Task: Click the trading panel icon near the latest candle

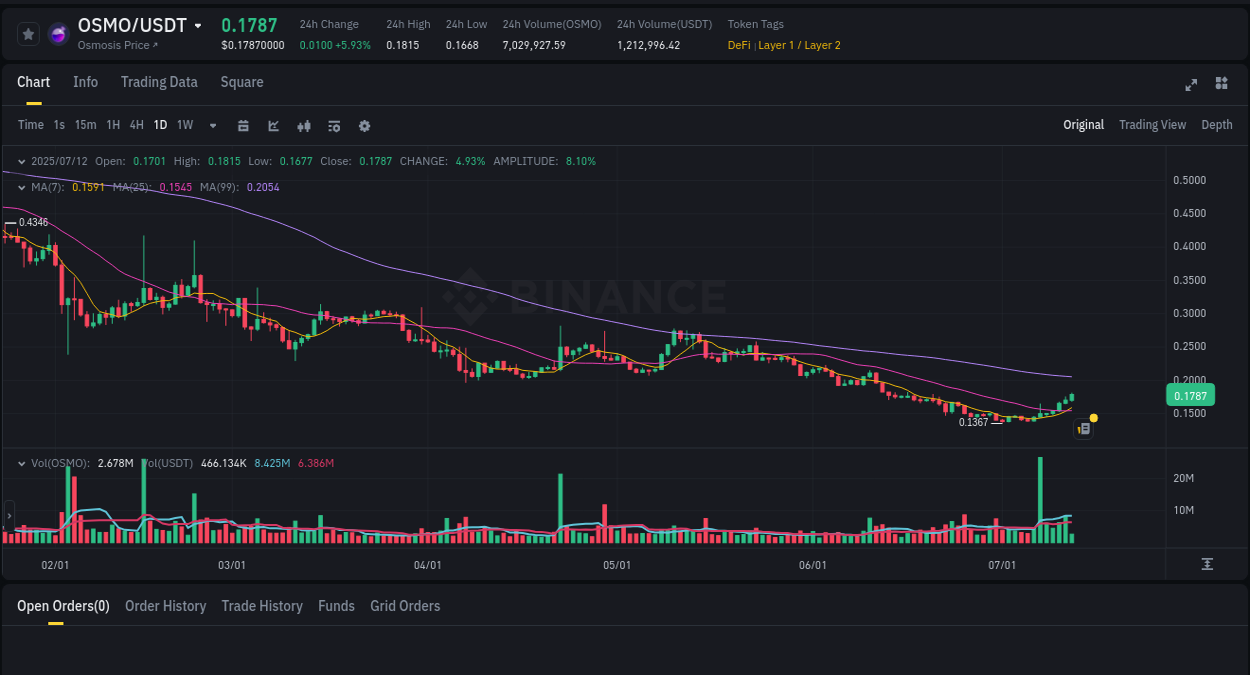Action: point(1083,428)
